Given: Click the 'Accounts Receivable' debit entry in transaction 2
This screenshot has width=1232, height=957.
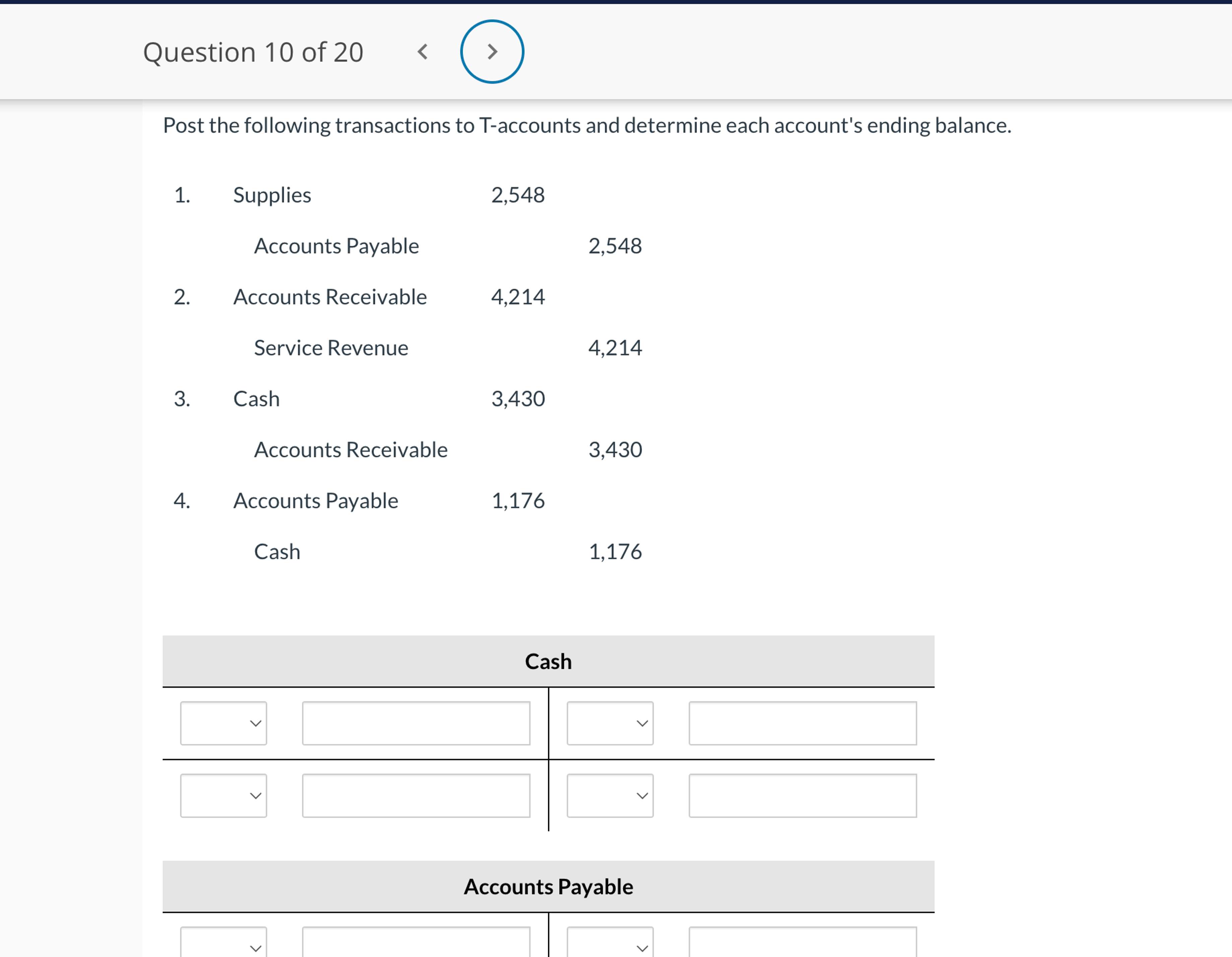Looking at the screenshot, I should pyautogui.click(x=330, y=297).
